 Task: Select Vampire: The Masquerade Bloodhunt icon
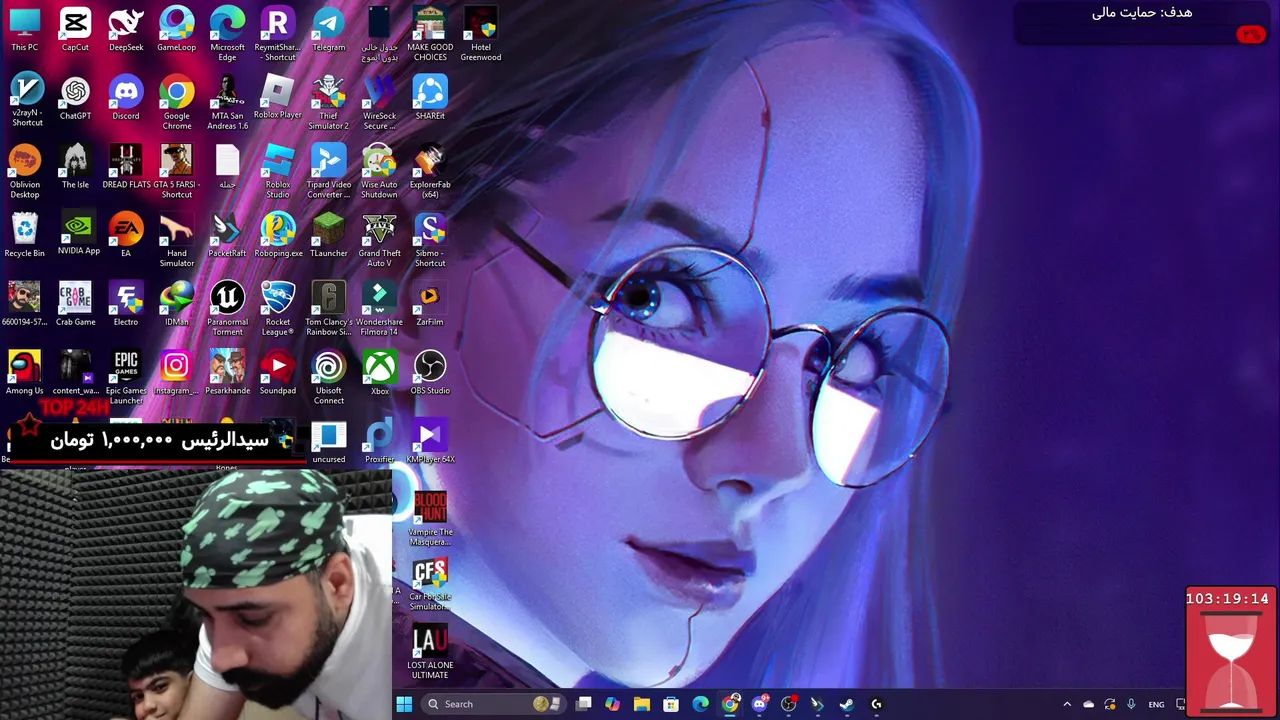(x=430, y=517)
